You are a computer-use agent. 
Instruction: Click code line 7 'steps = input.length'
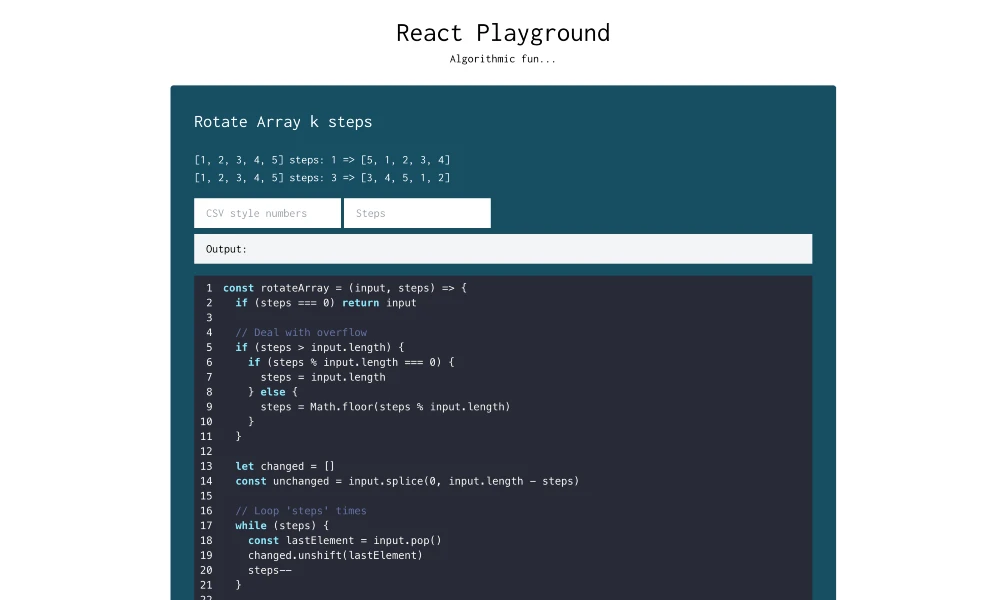click(x=323, y=377)
